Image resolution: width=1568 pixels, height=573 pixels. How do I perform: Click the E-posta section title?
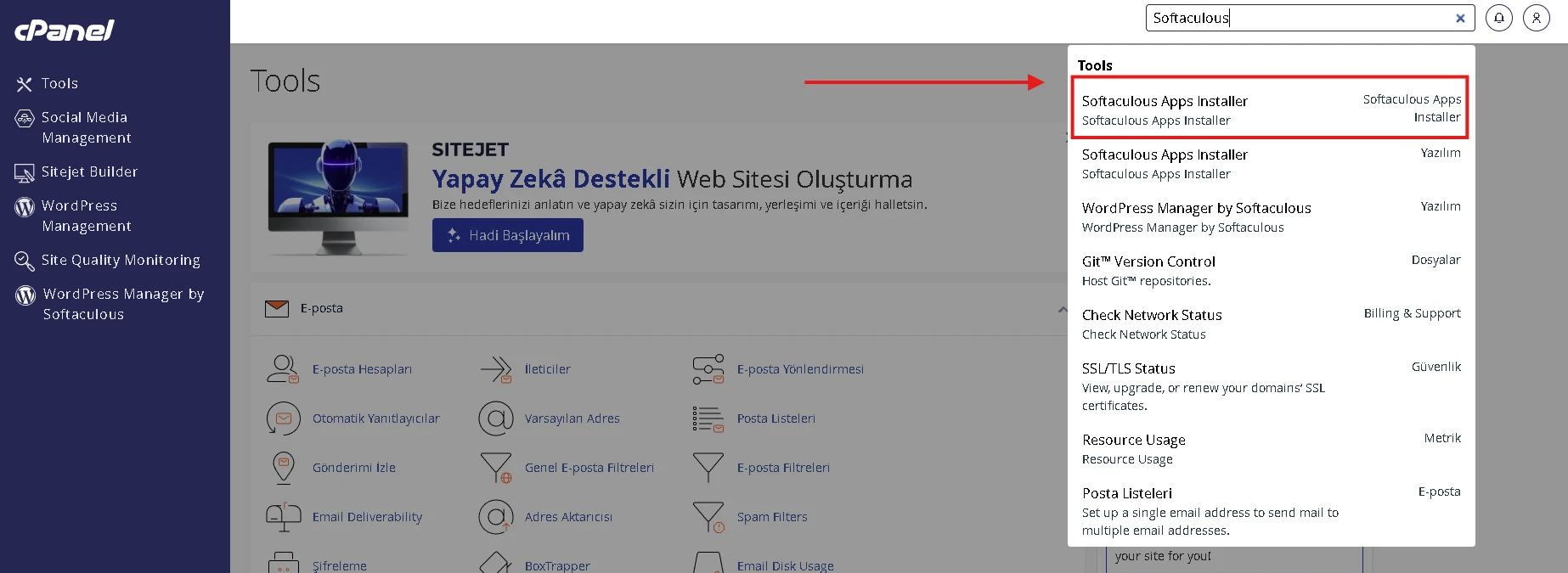(x=321, y=308)
